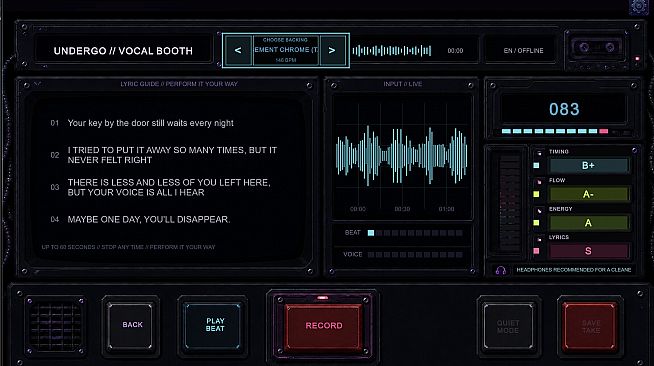The height and width of the screenshot is (366, 654).
Task: Select the next backing track arrow
Action: click(332, 50)
